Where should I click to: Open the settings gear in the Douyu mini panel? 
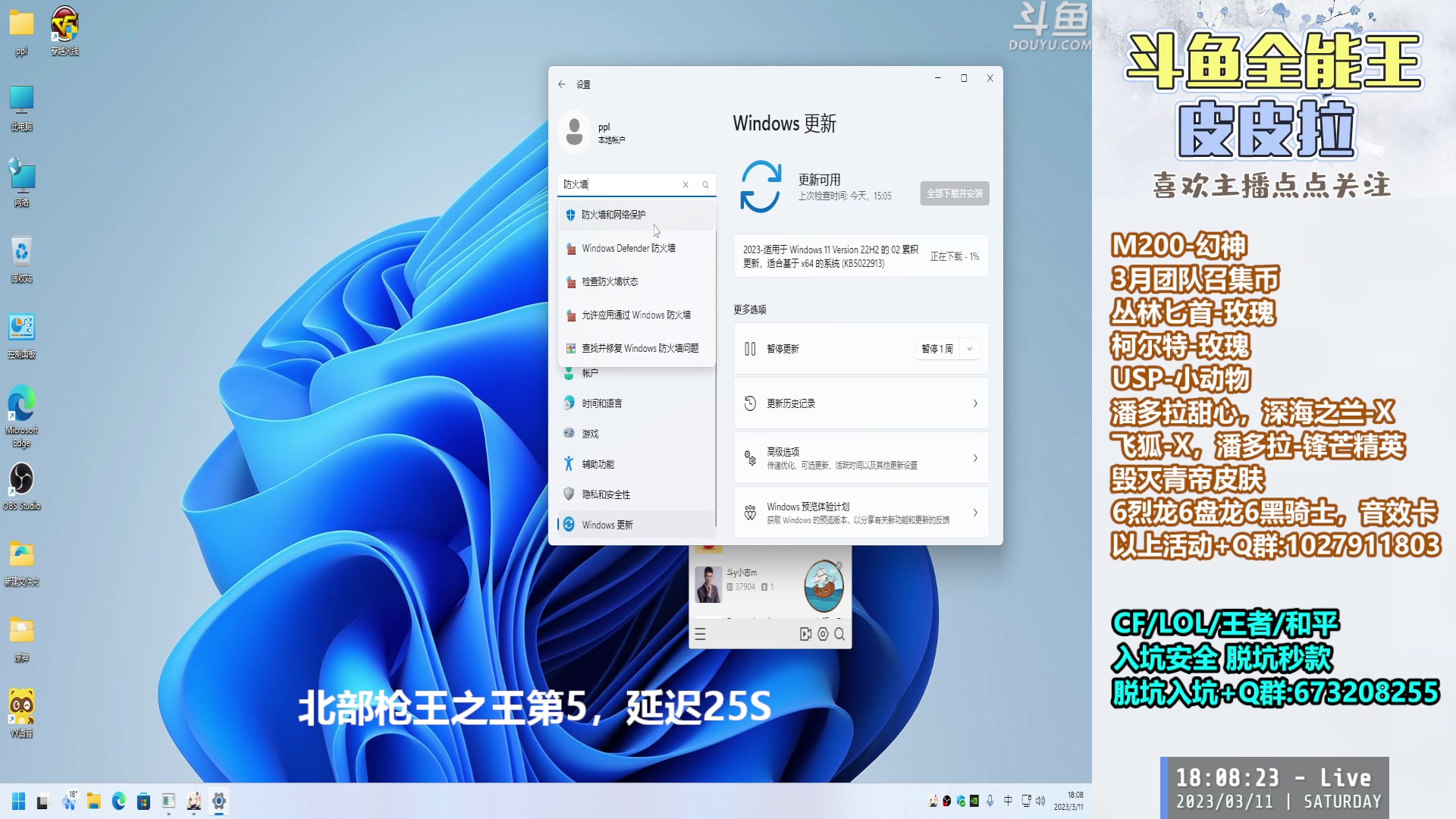tap(822, 635)
